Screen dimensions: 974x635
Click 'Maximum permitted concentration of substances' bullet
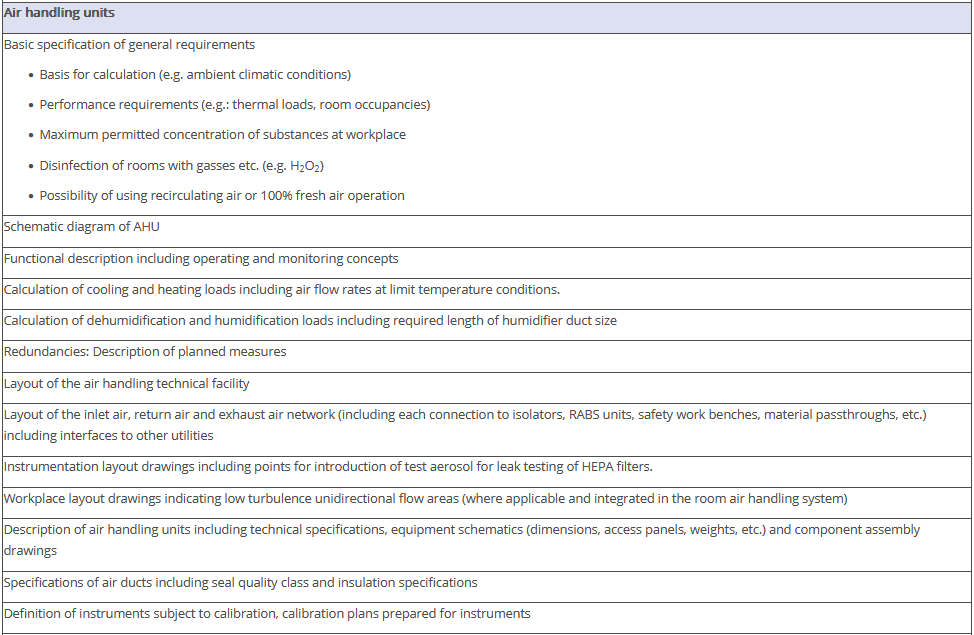click(222, 135)
